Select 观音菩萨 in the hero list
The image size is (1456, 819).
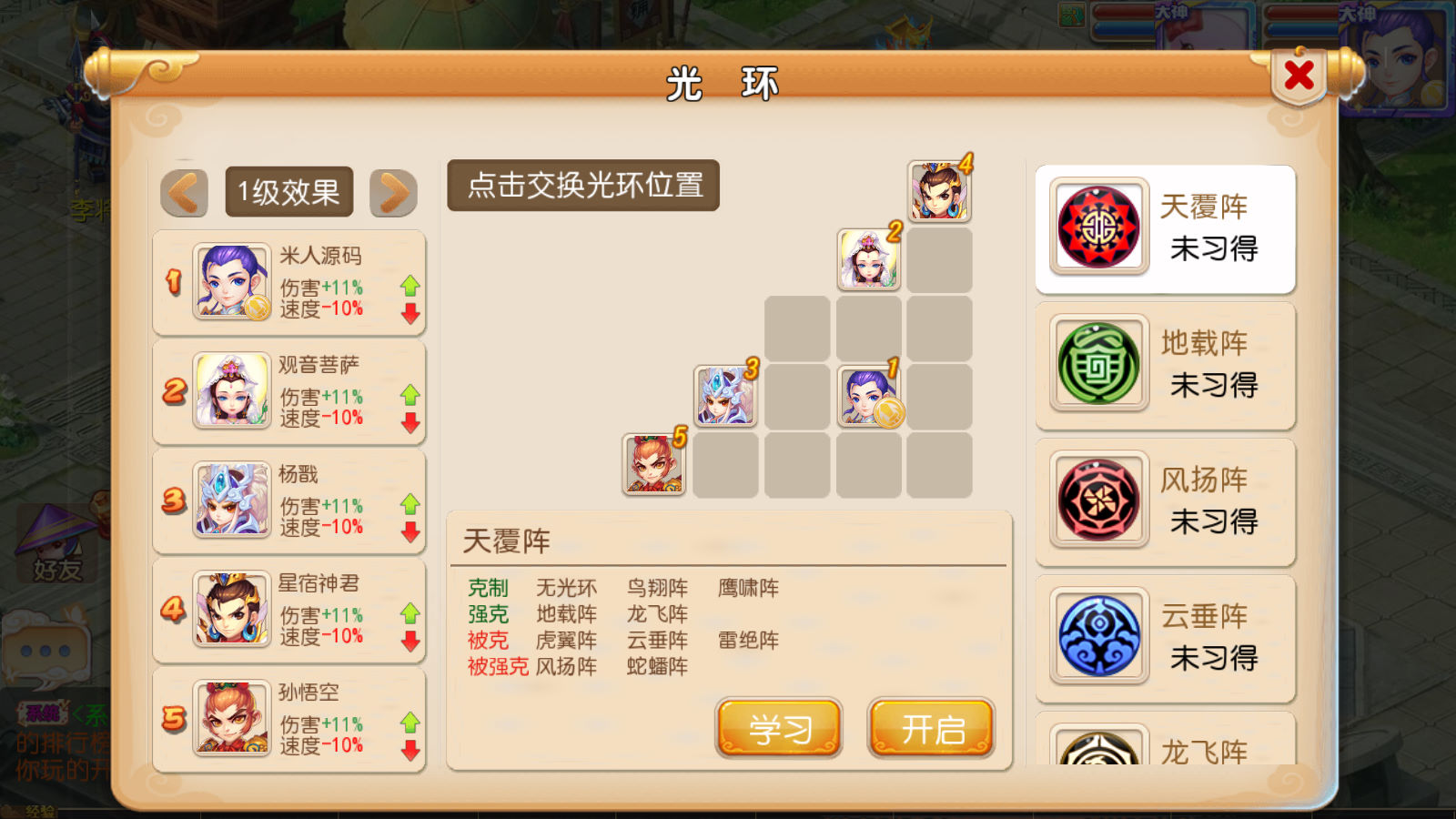(289, 392)
